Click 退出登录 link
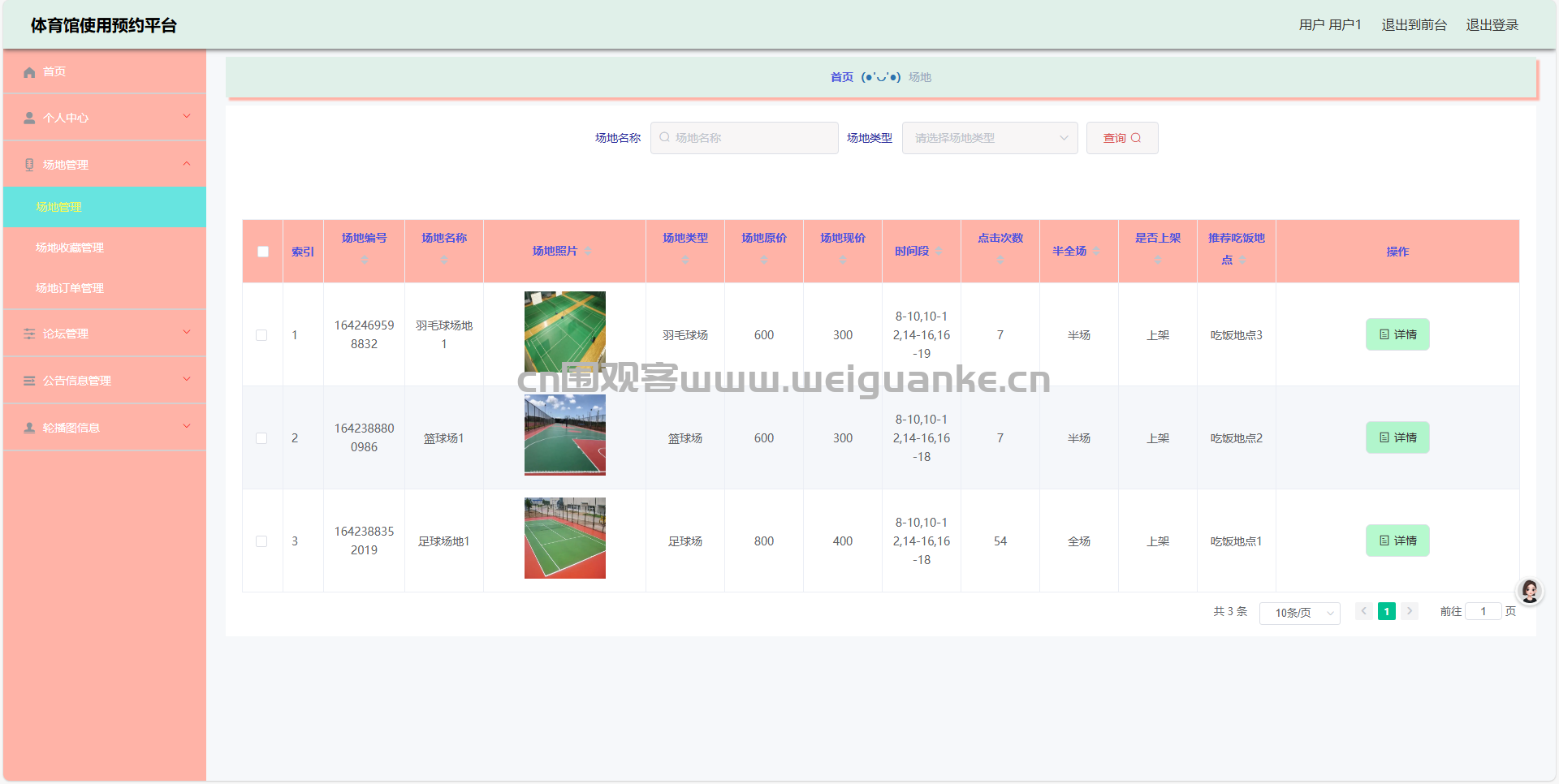This screenshot has height=784, width=1559. tap(1492, 25)
